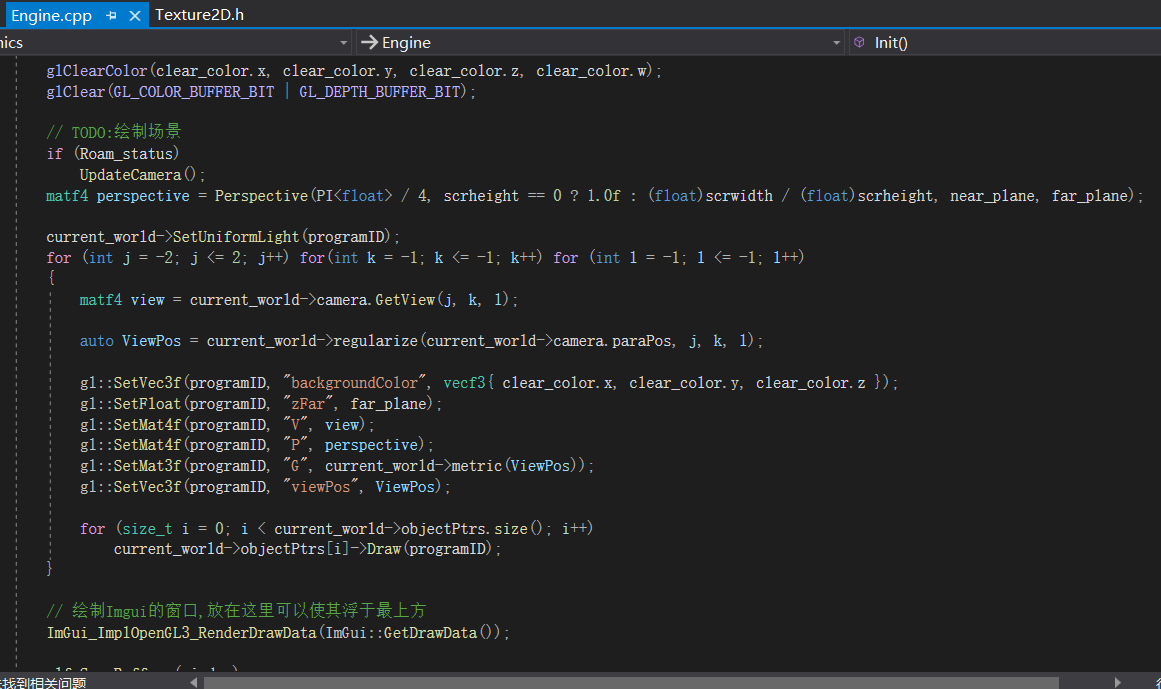1161x689 pixels.
Task: Expand the leftmost project dropdown arrow
Action: tap(344, 42)
